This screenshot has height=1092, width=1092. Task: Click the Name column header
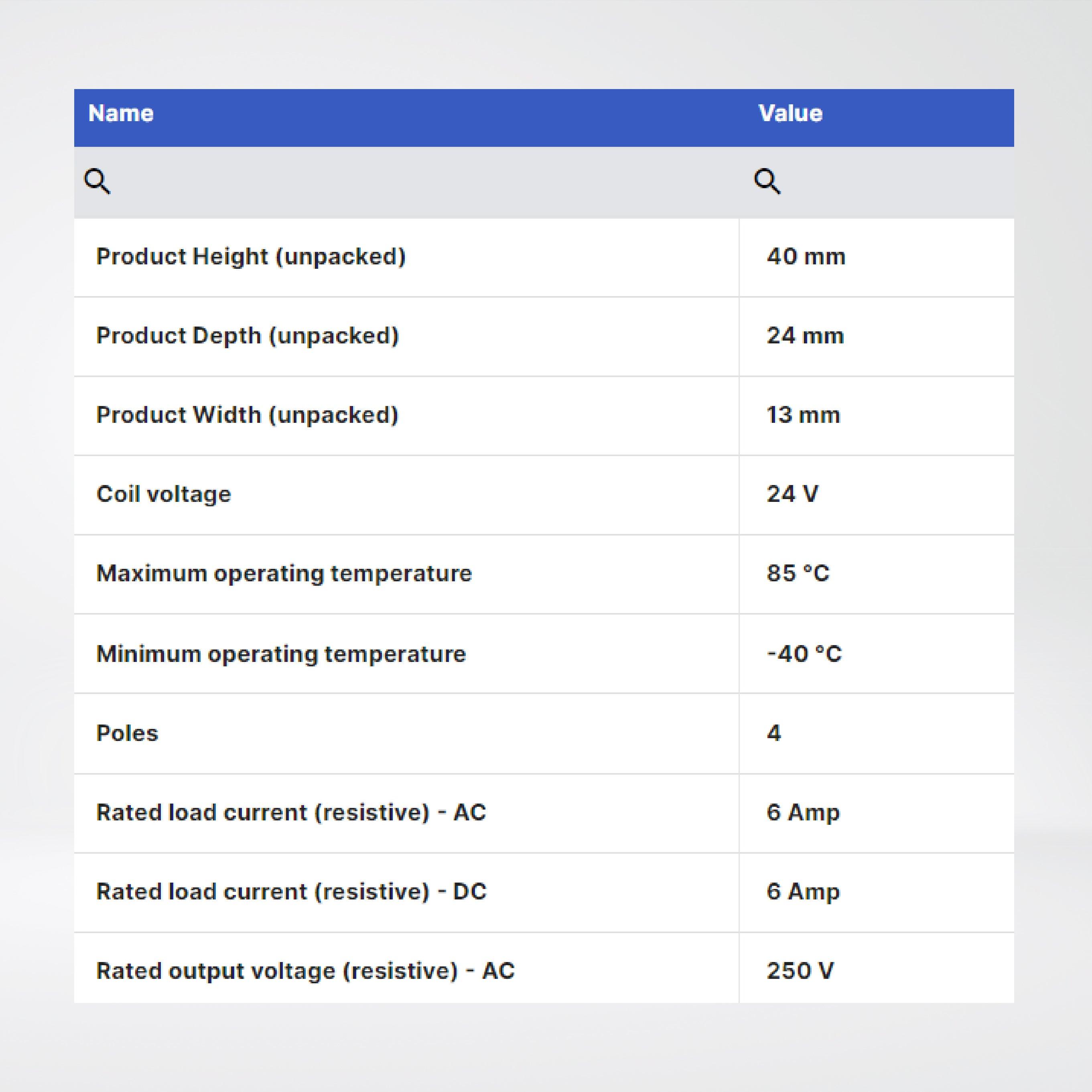click(406, 118)
